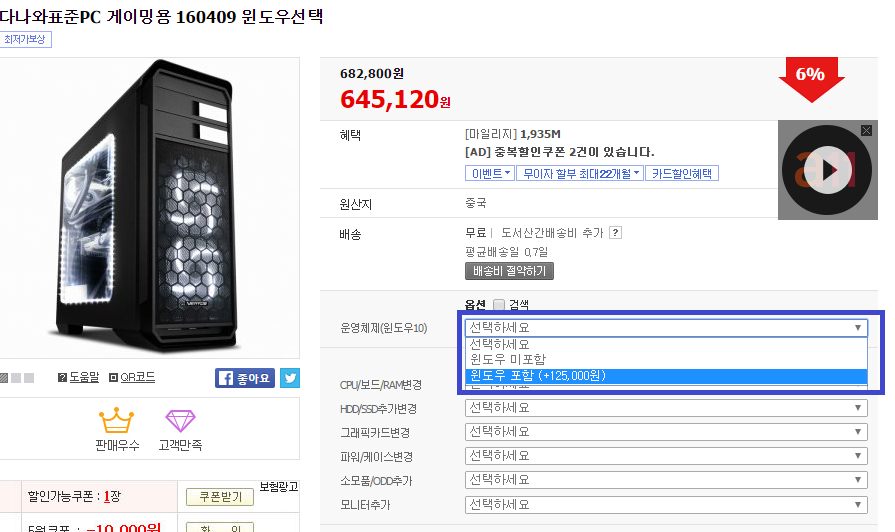Close the video ad via the X icon
The width and height of the screenshot is (895, 532).
[x=866, y=131]
